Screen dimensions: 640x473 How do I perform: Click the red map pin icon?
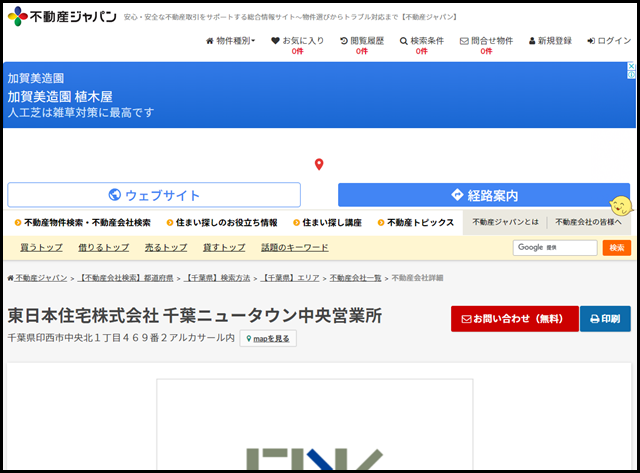(x=319, y=164)
